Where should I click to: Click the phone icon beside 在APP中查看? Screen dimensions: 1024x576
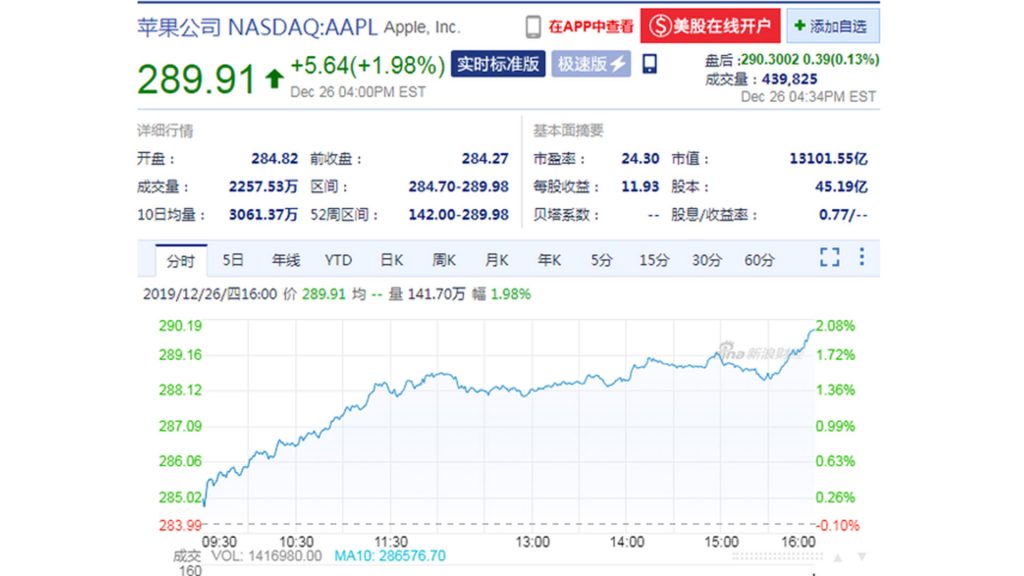pyautogui.click(x=533, y=27)
